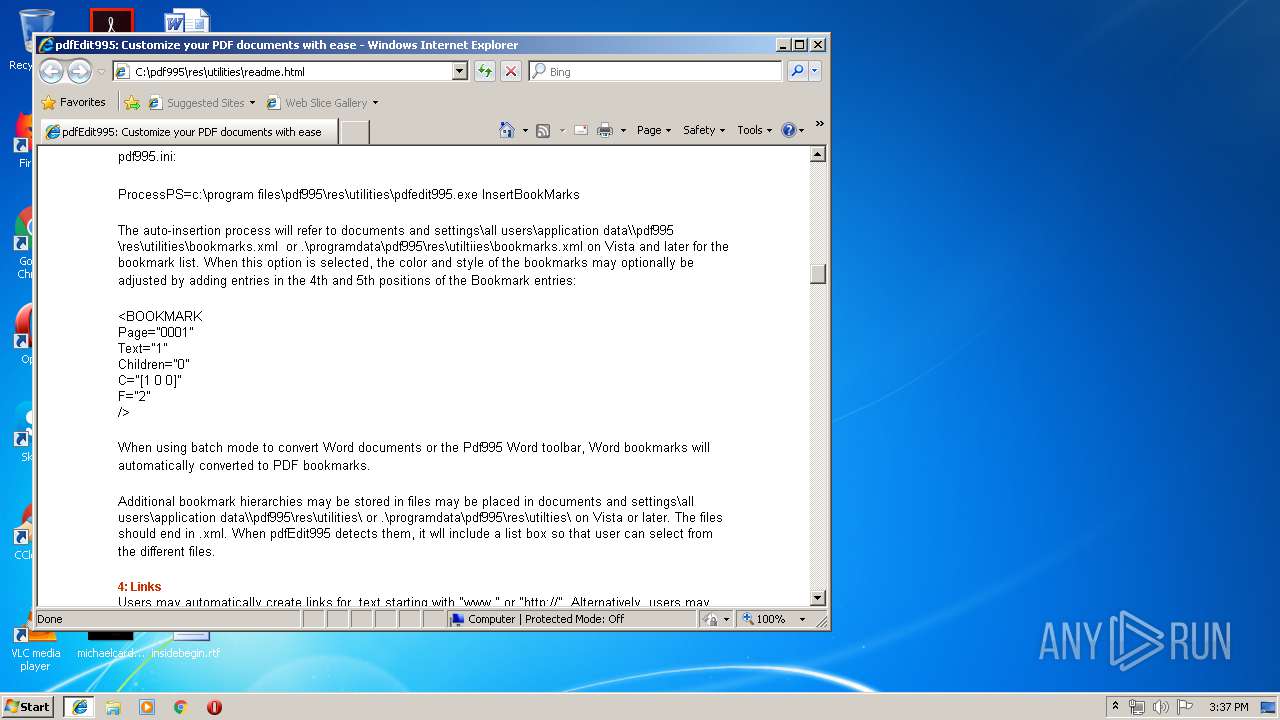Expand the Home button dropdown arrow
The width and height of the screenshot is (1280, 720).
point(525,130)
